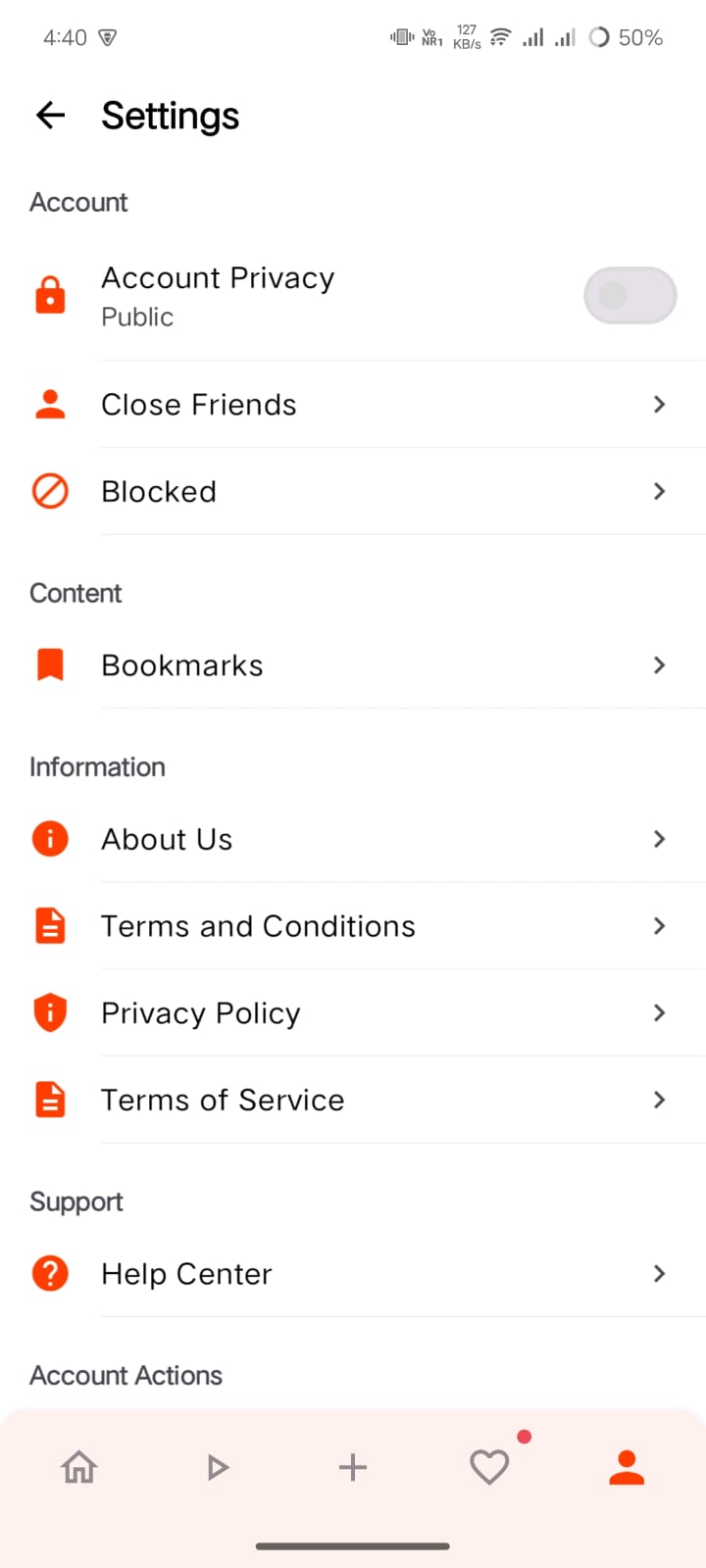This screenshot has height=1568, width=706.
Task: Go to the Home tab
Action: point(79,1467)
